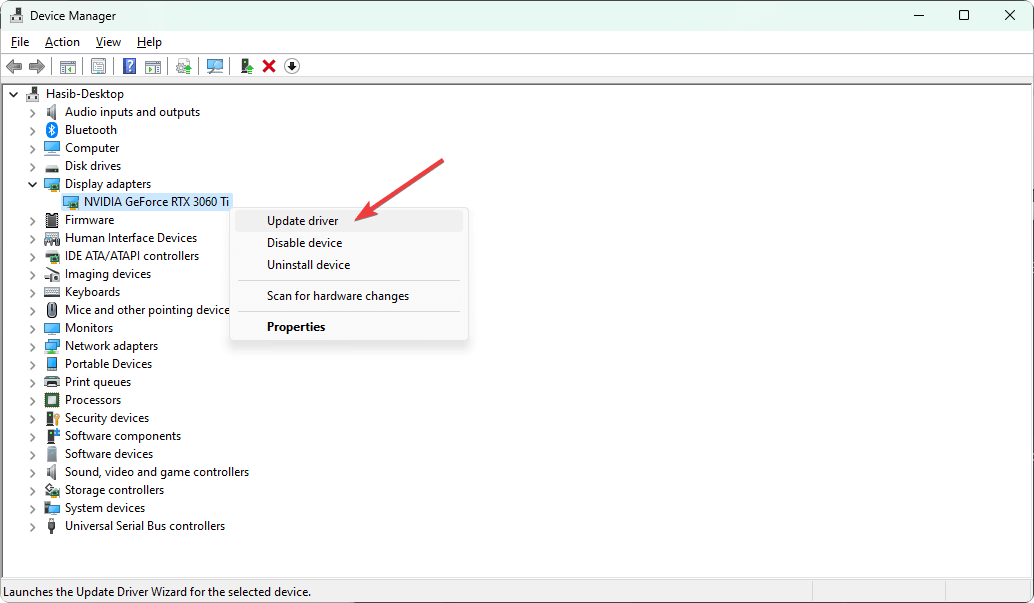Select the Security devices label
The height and width of the screenshot is (603, 1034).
coord(107,418)
